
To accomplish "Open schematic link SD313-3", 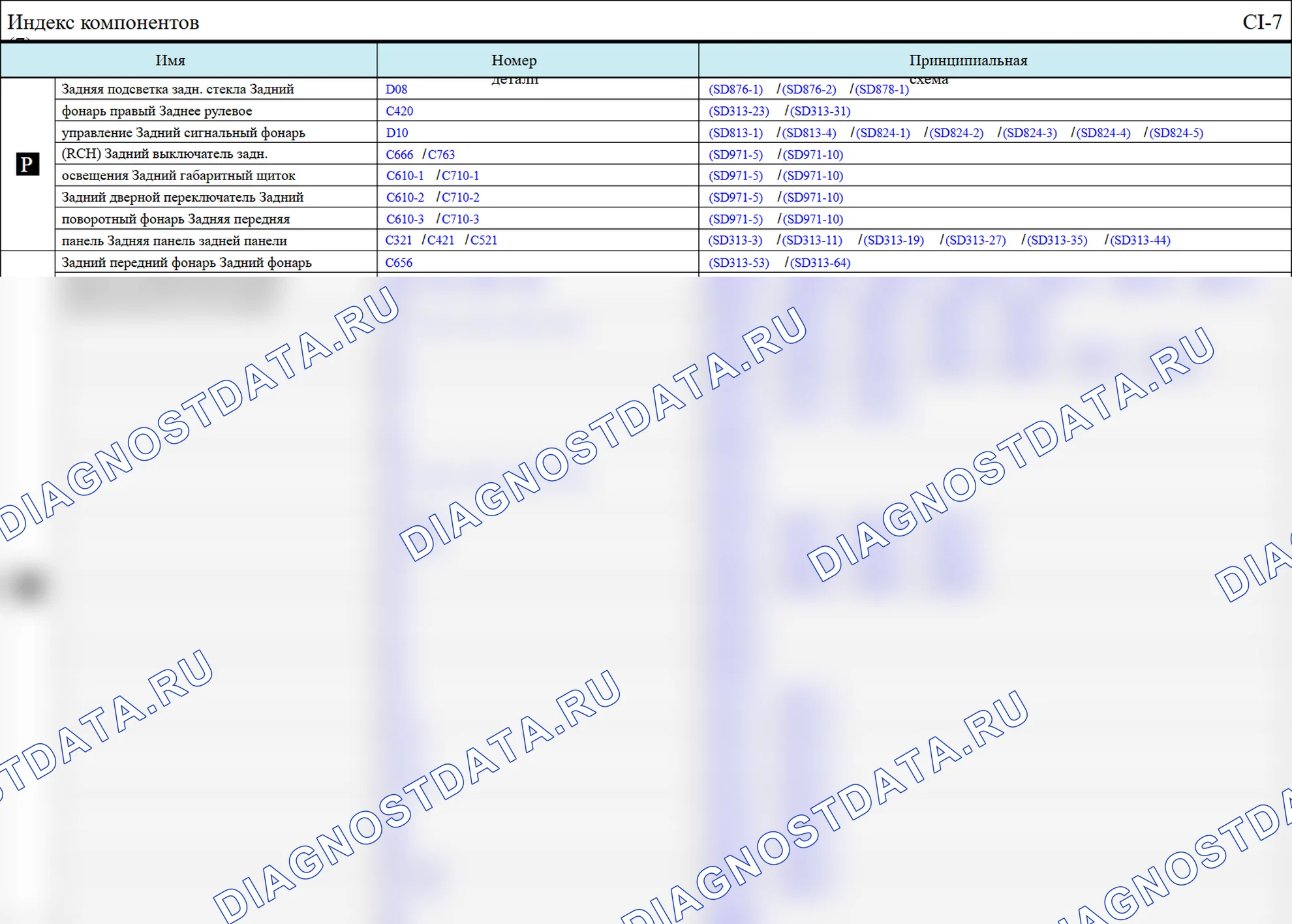I will tap(735, 240).
